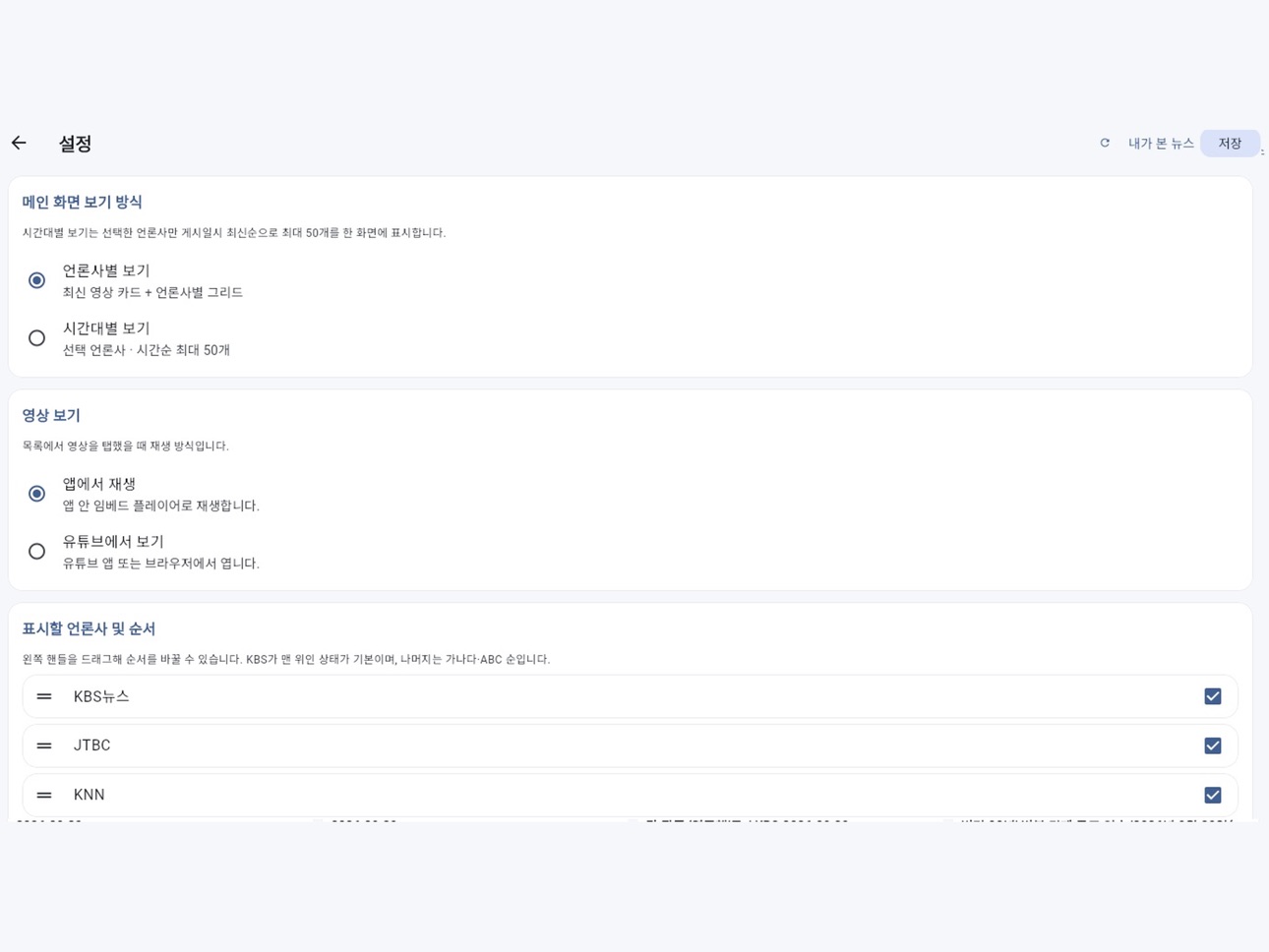The width and height of the screenshot is (1269, 952).
Task: Save settings with the 저장 button
Action: click(x=1230, y=144)
